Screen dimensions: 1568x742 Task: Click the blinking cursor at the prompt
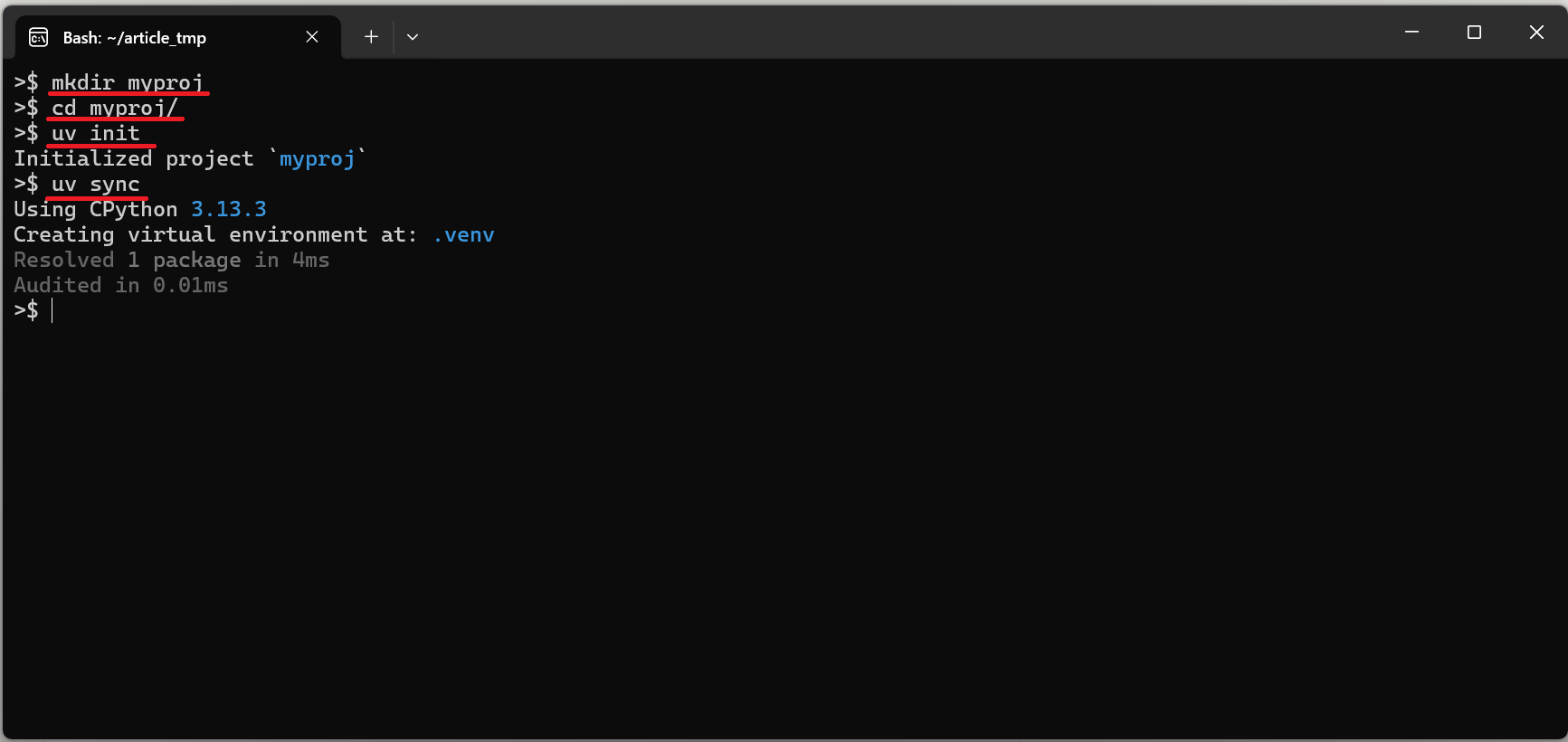[52, 310]
